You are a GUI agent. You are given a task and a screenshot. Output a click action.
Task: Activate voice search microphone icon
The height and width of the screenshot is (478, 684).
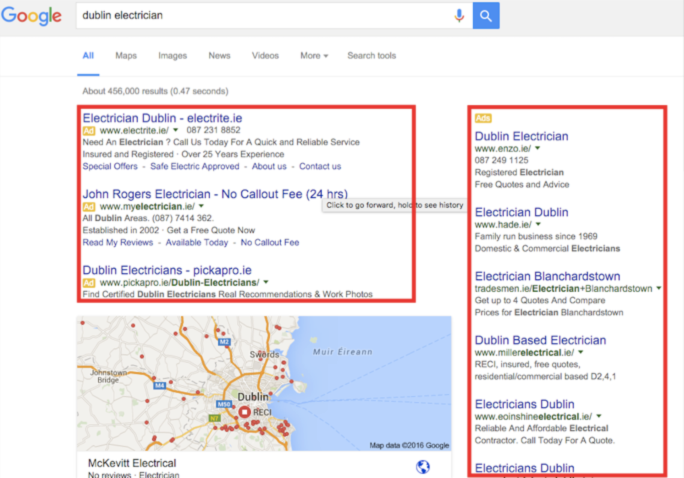point(459,16)
